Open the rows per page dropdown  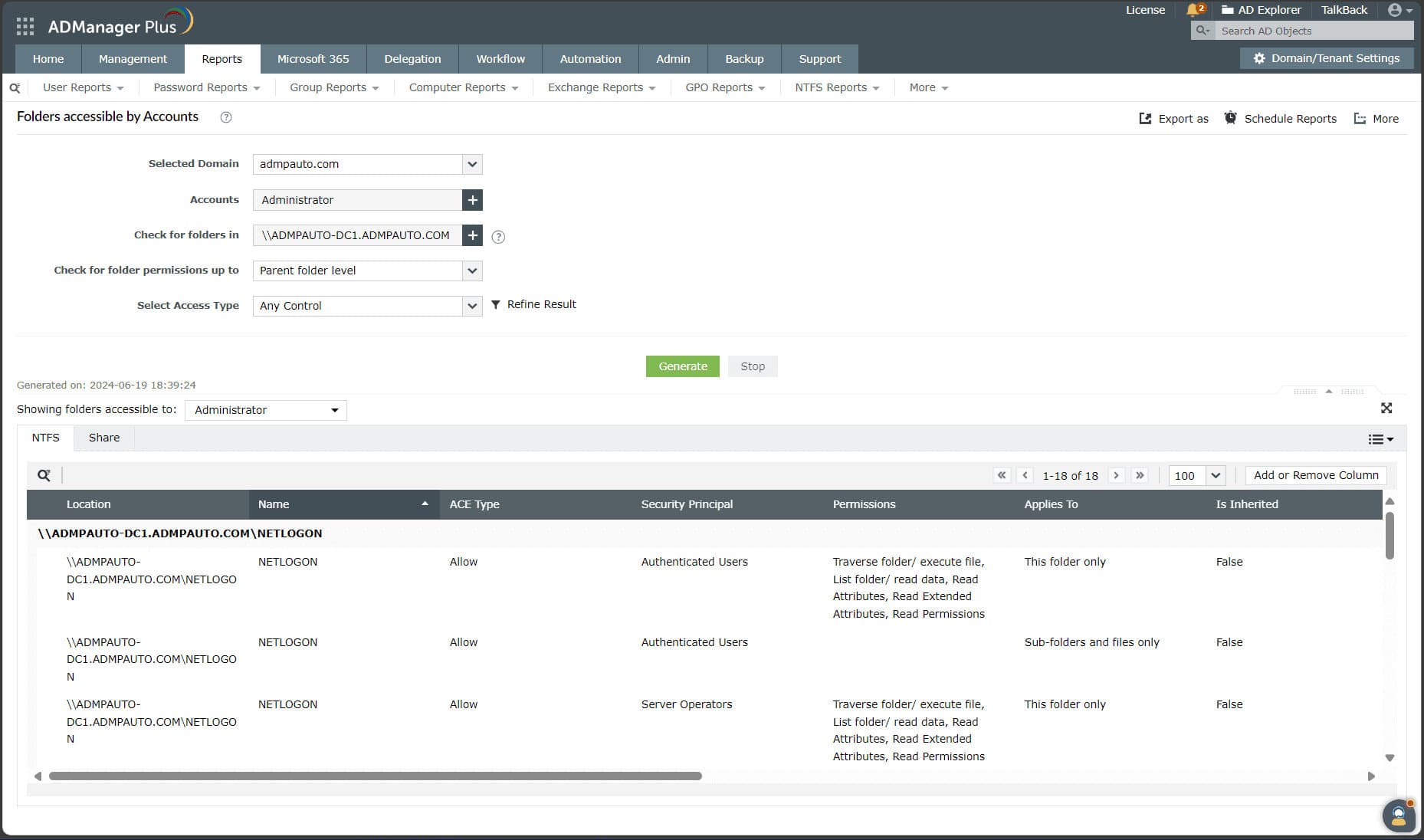1216,475
